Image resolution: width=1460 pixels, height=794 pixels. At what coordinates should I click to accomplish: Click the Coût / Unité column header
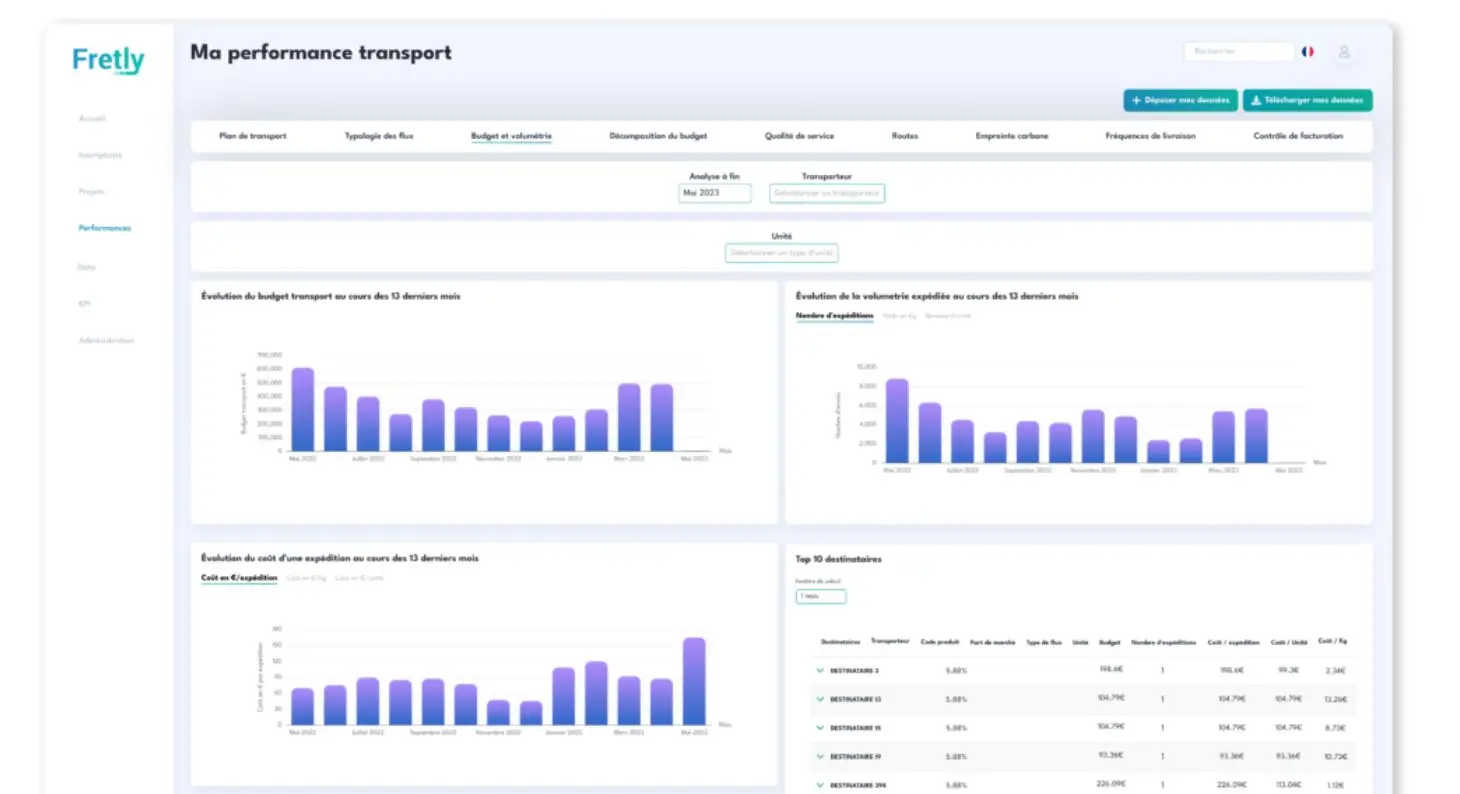1289,642
